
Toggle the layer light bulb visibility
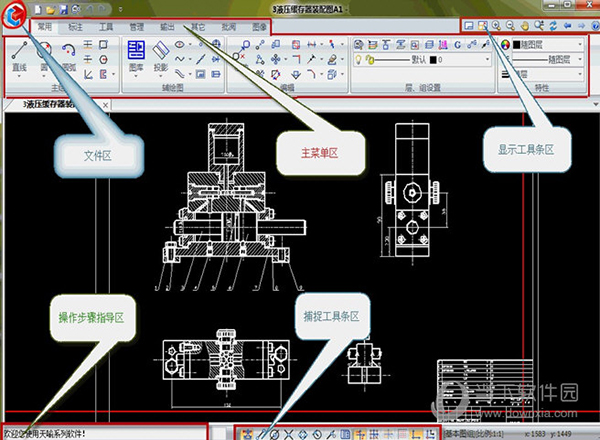[x=358, y=61]
